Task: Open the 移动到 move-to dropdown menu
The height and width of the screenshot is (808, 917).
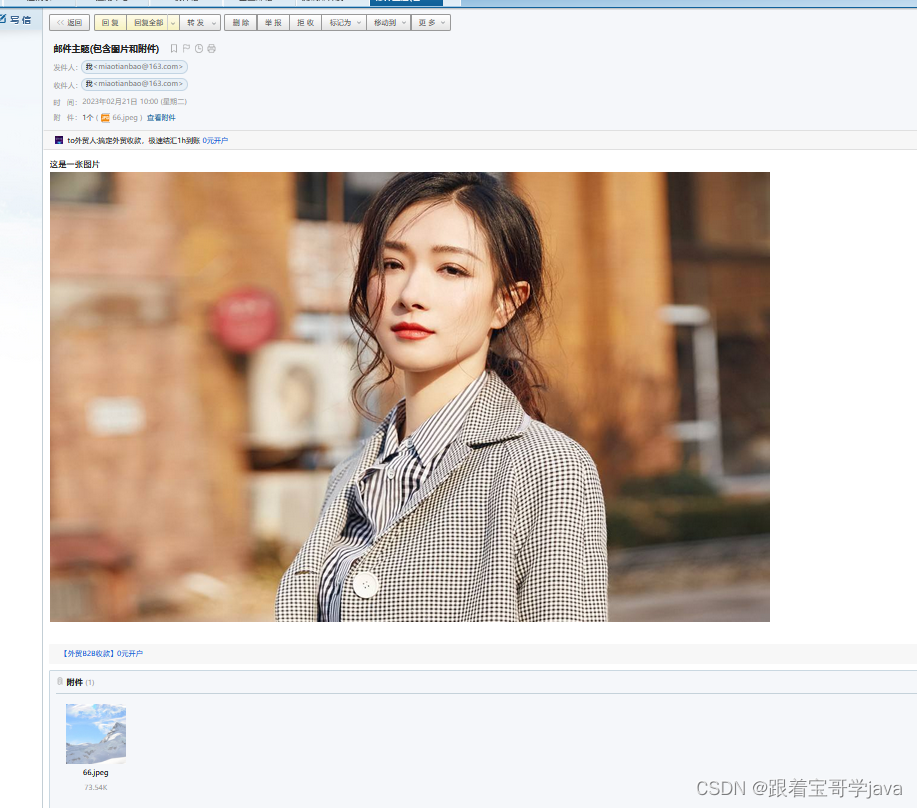Action: (404, 21)
